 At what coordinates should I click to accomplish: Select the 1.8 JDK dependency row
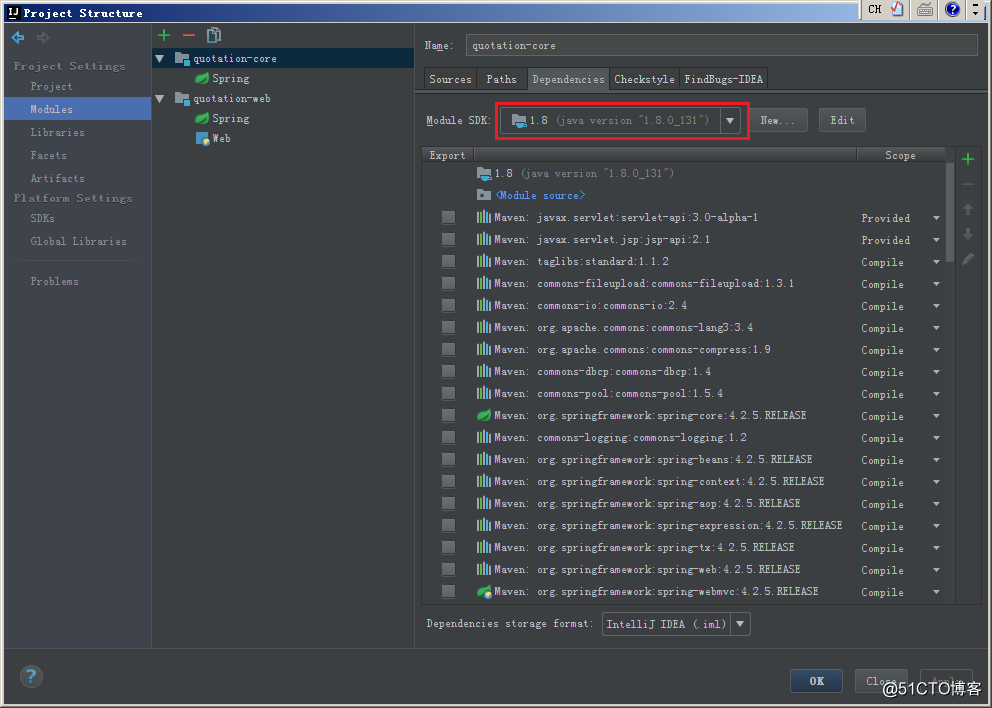click(x=575, y=173)
